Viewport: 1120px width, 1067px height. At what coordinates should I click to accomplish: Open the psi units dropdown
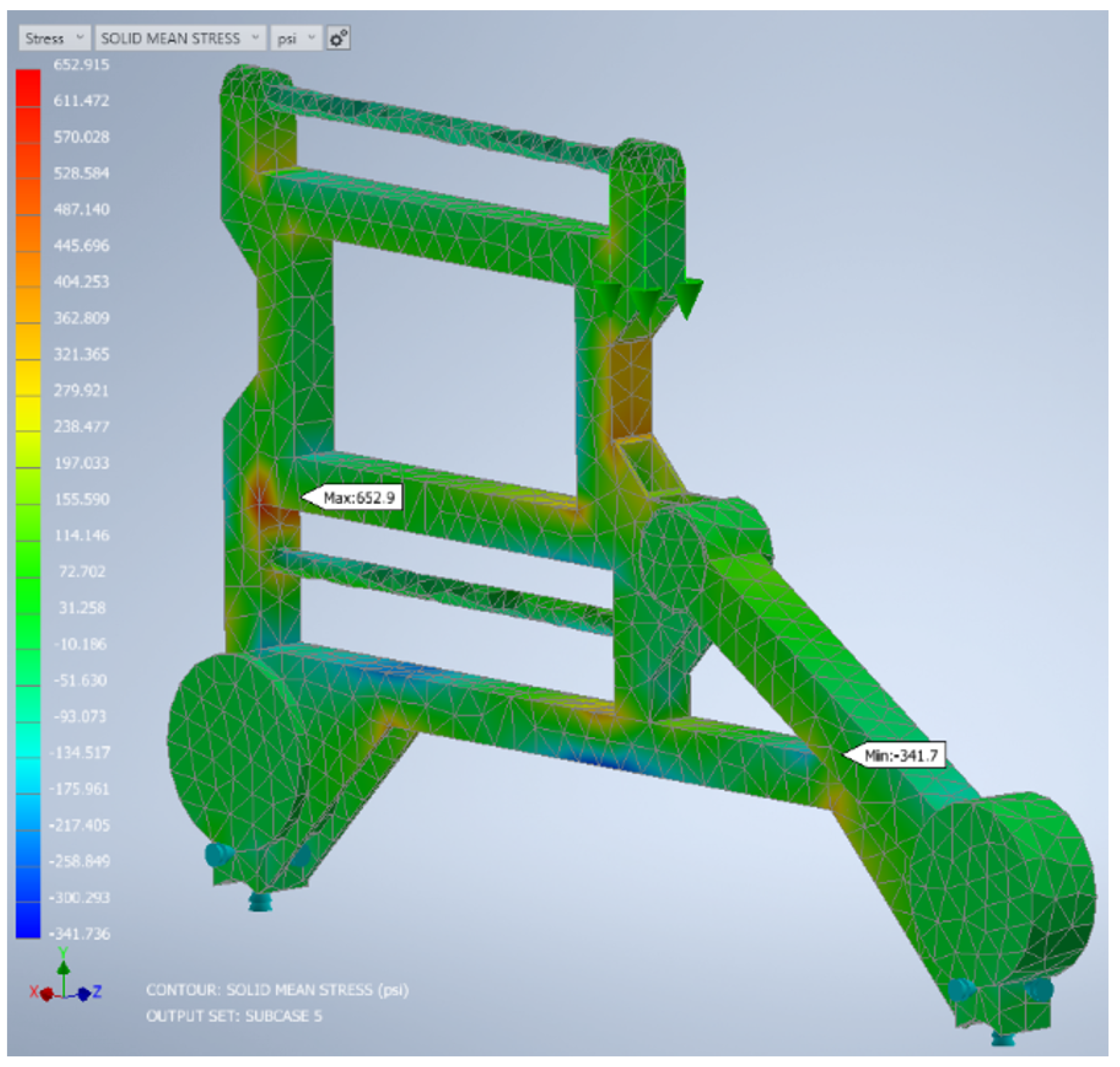pos(296,38)
